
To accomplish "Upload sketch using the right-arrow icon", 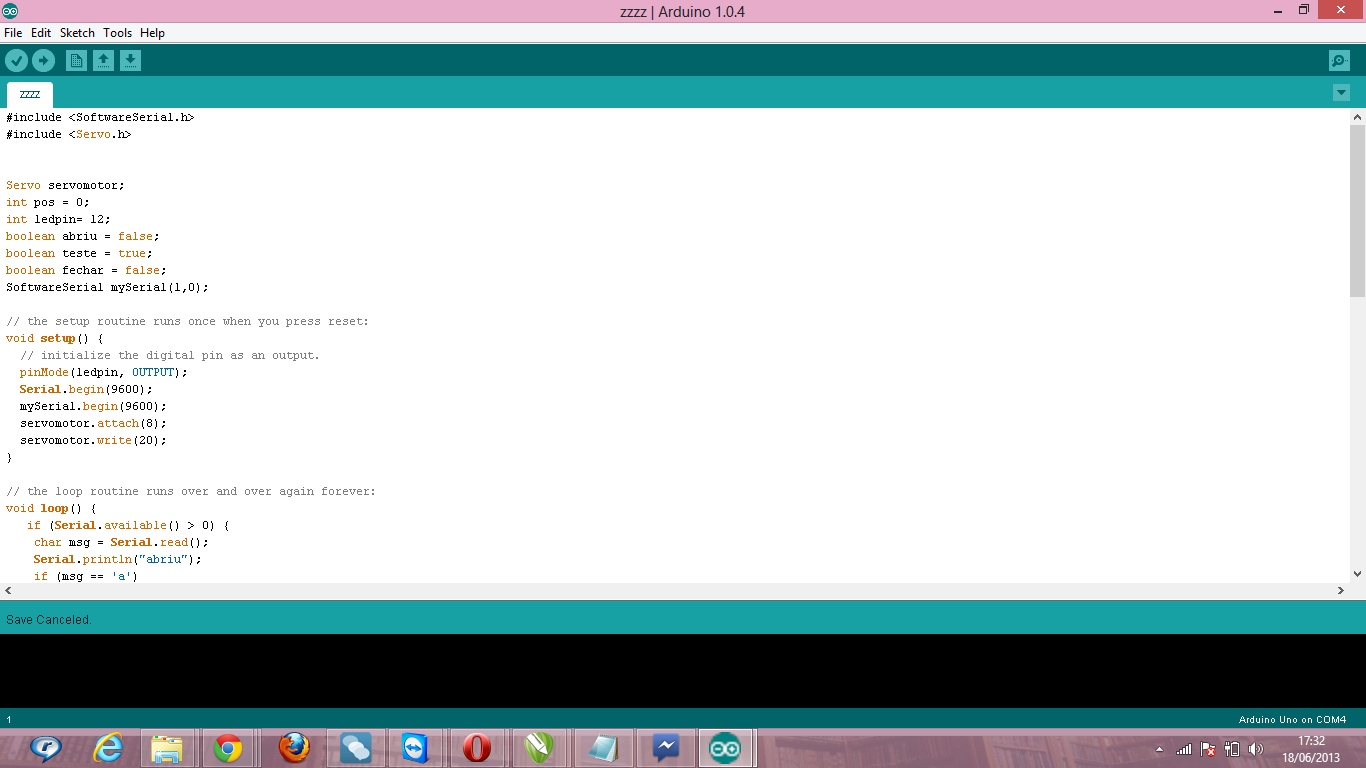I will click(43, 61).
